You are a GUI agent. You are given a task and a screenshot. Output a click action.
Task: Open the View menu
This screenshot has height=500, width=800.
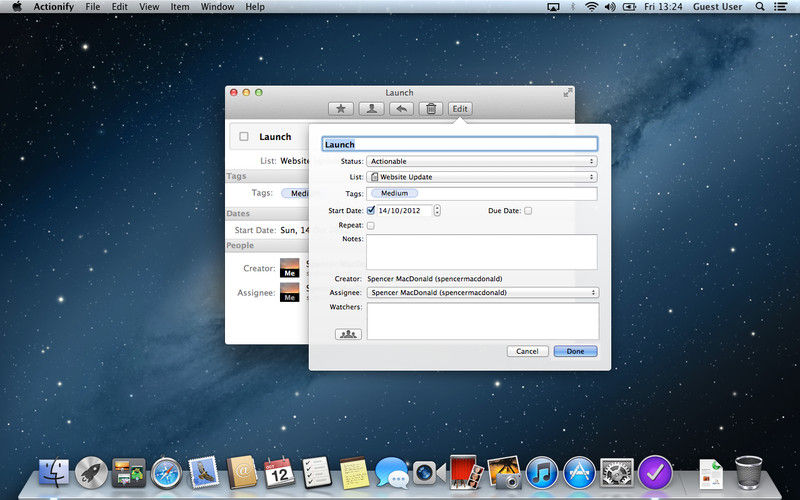(x=149, y=7)
